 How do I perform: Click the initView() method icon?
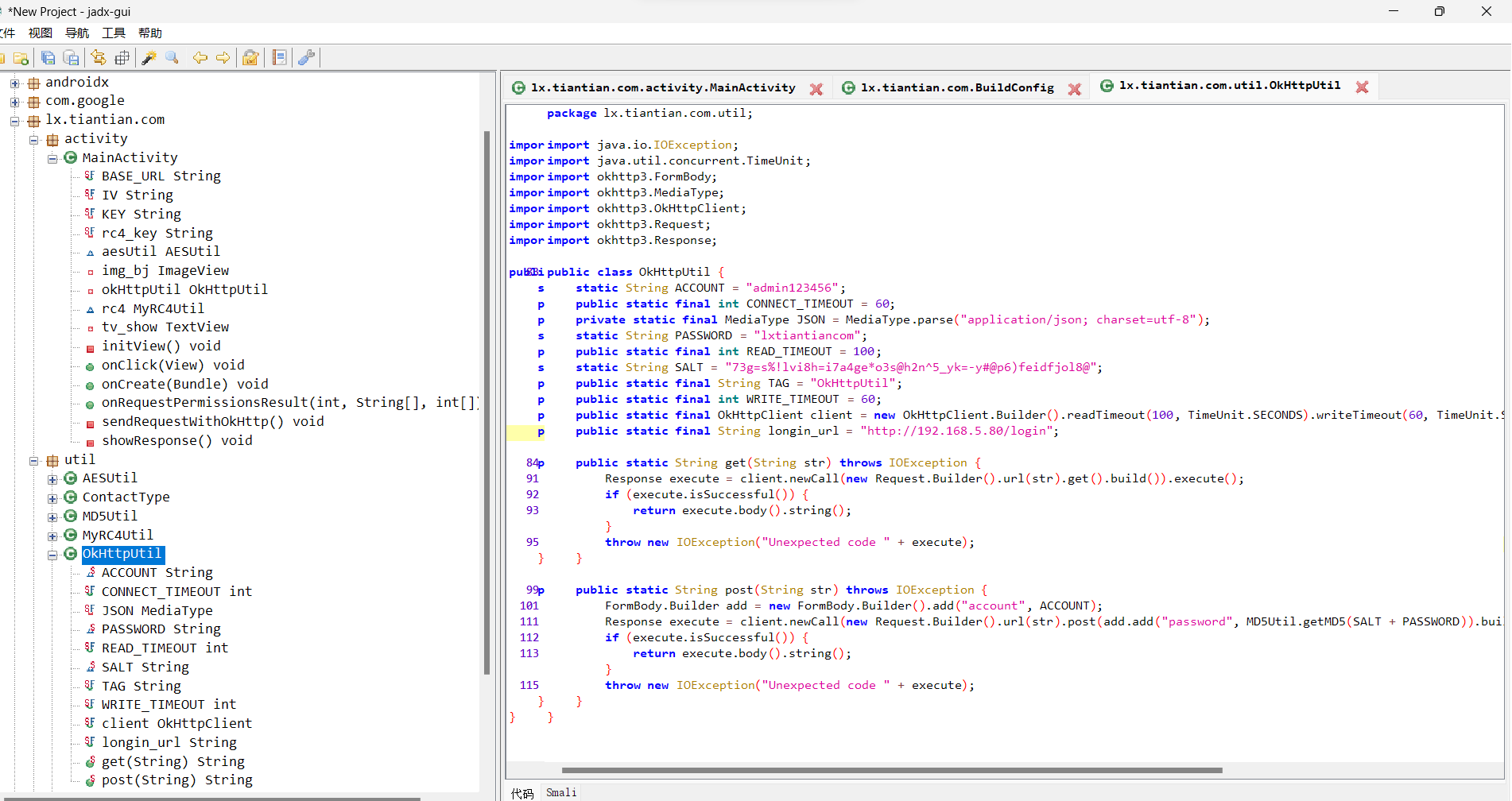(90, 347)
